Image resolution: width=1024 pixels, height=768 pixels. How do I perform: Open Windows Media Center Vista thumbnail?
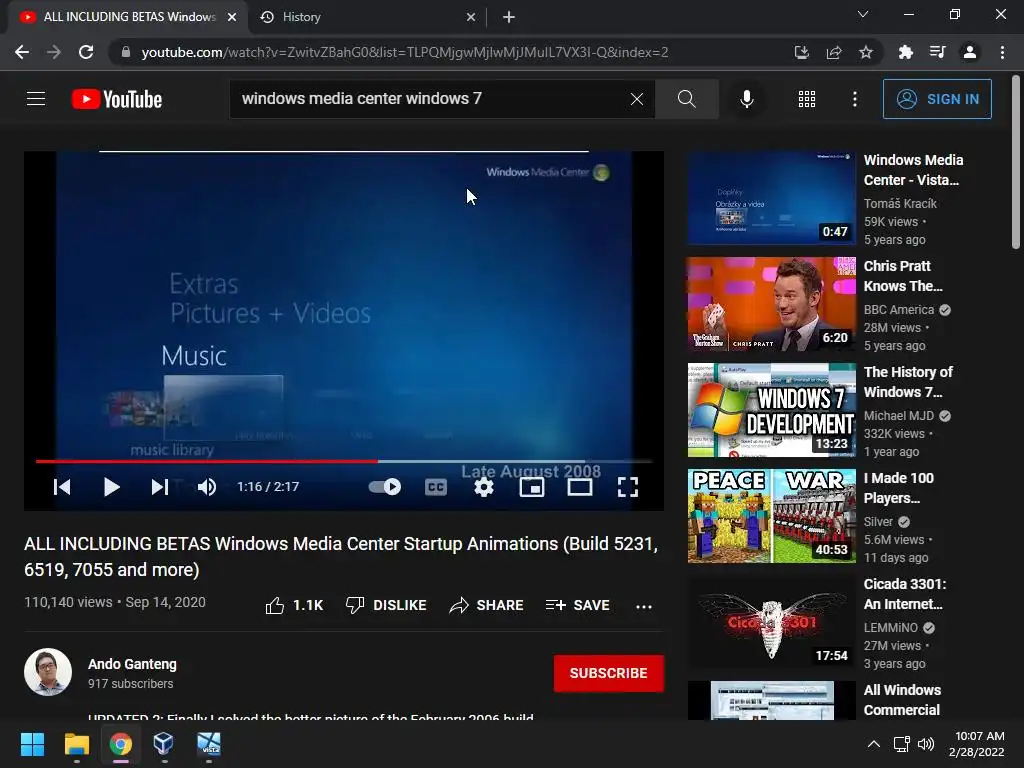(771, 198)
